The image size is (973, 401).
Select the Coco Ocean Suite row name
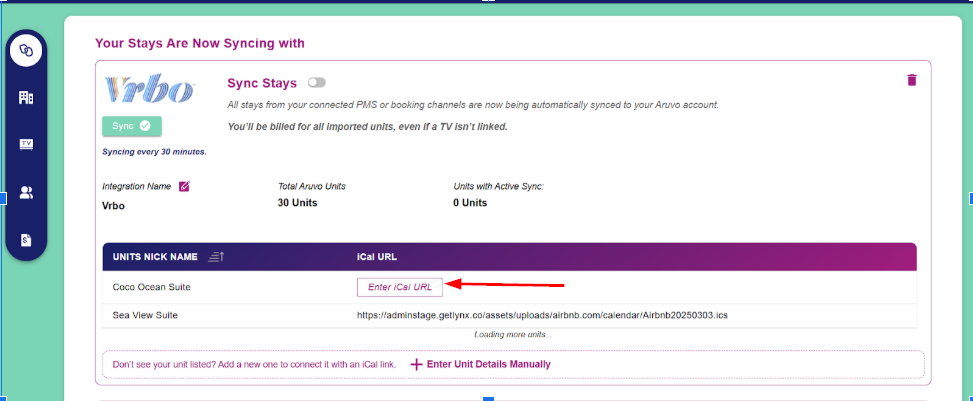(151, 287)
